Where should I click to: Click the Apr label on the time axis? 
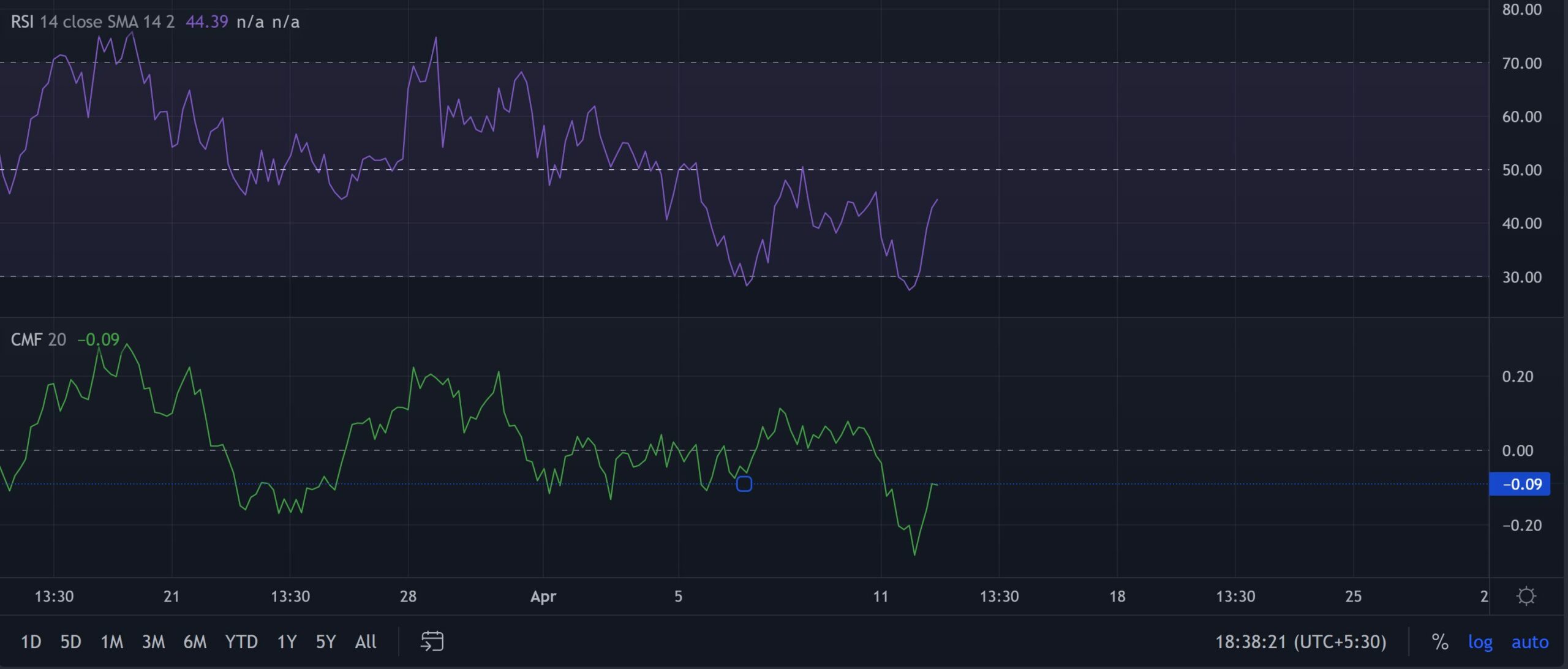(x=543, y=595)
